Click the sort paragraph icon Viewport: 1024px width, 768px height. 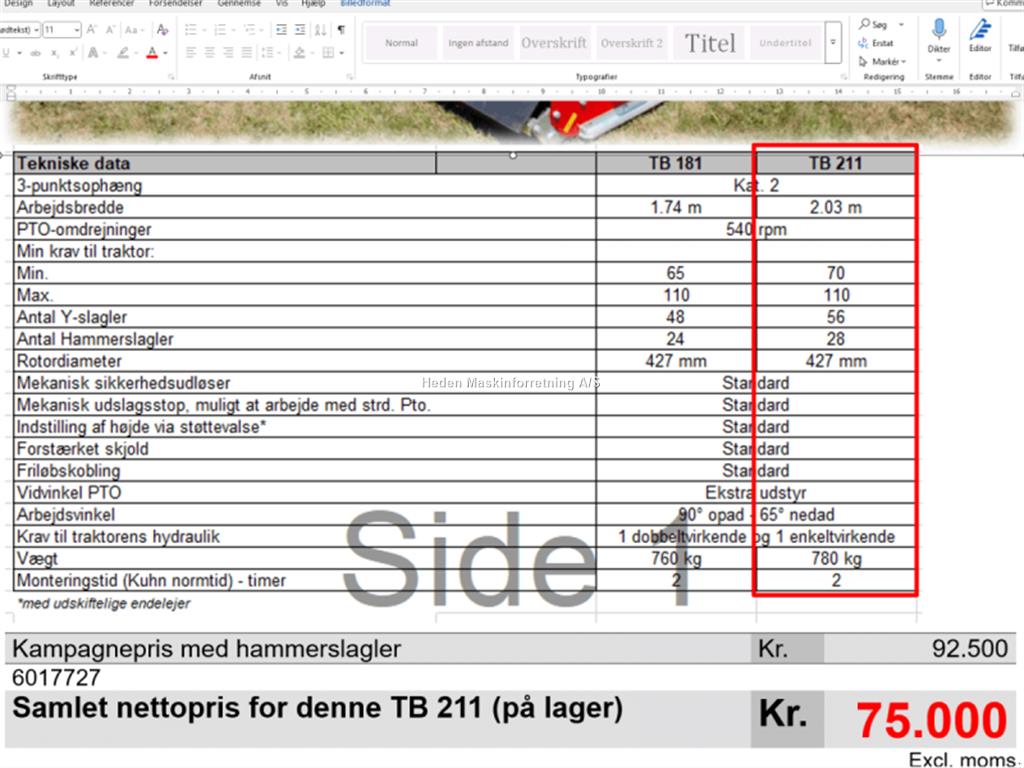(x=322, y=30)
